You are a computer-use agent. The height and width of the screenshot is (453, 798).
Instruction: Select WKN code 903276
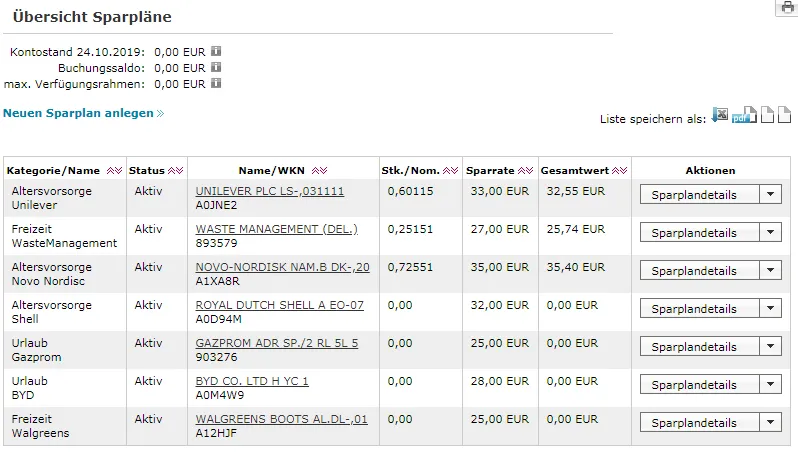[216, 357]
